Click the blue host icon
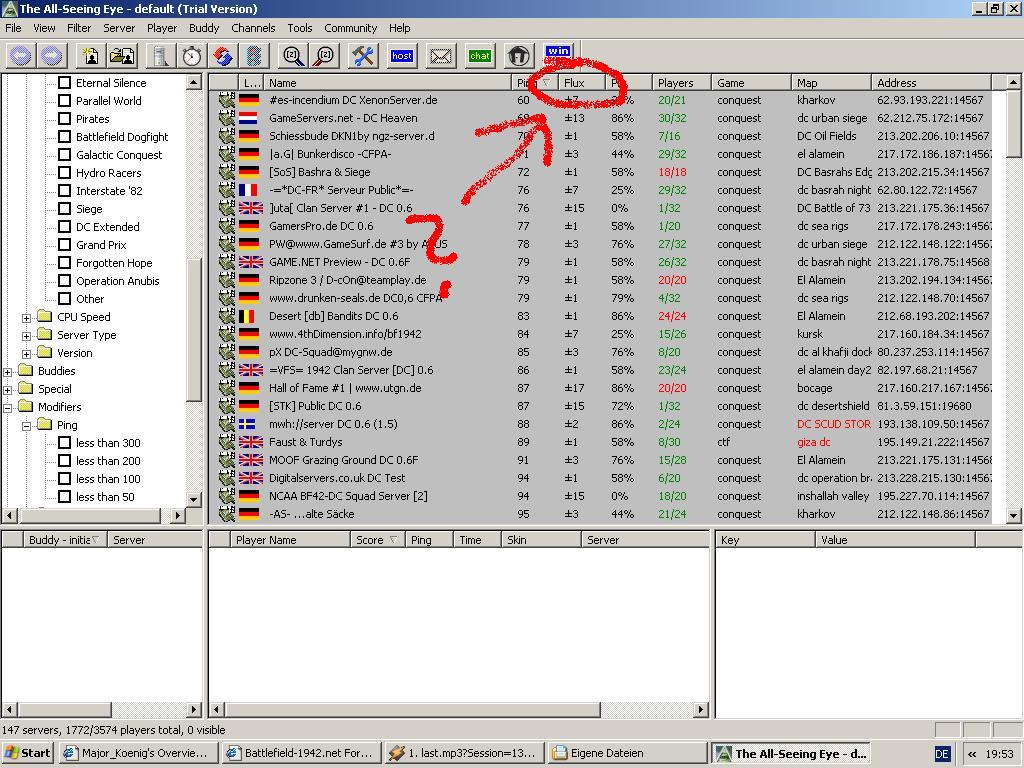Screen dimensions: 1024x768 pyautogui.click(x=402, y=56)
